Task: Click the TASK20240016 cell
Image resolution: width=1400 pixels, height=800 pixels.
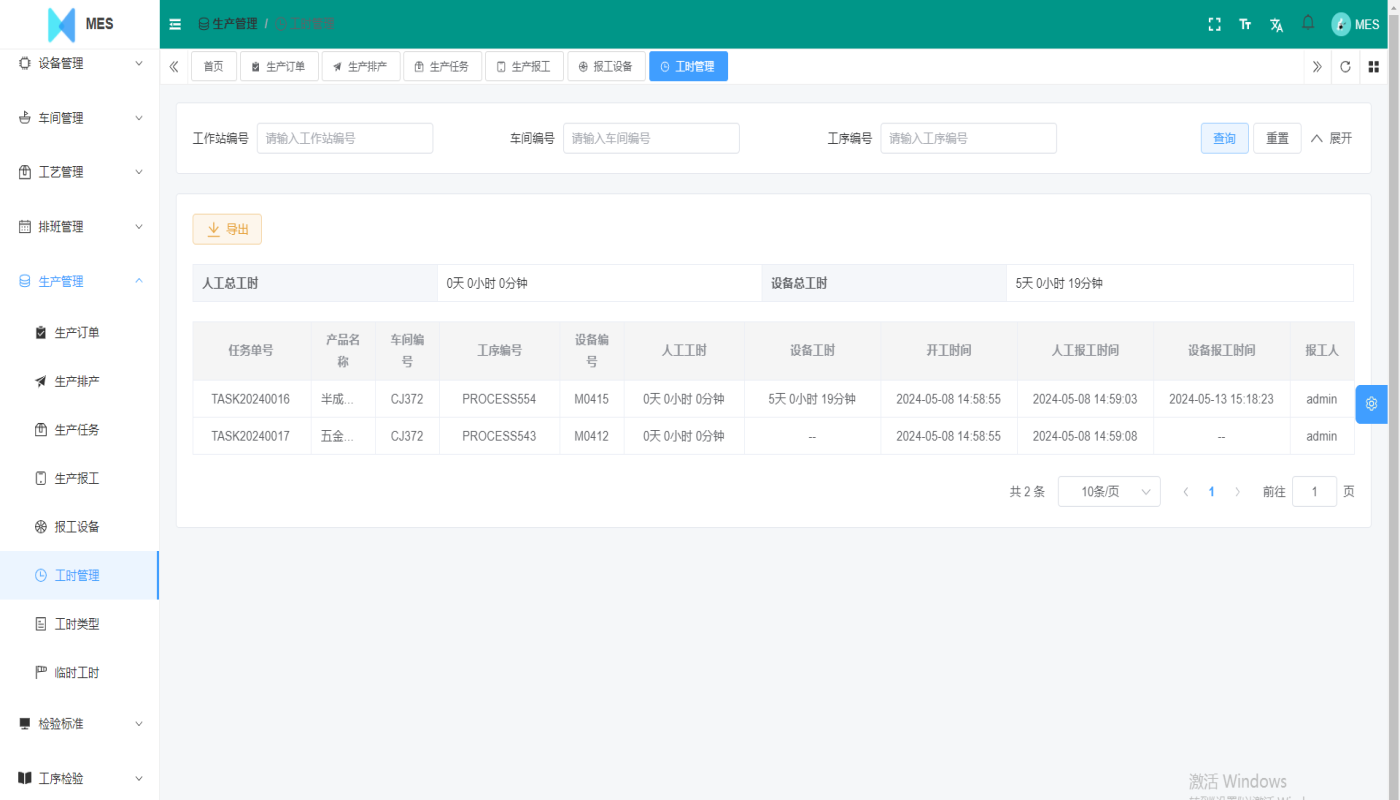Action: (251, 399)
